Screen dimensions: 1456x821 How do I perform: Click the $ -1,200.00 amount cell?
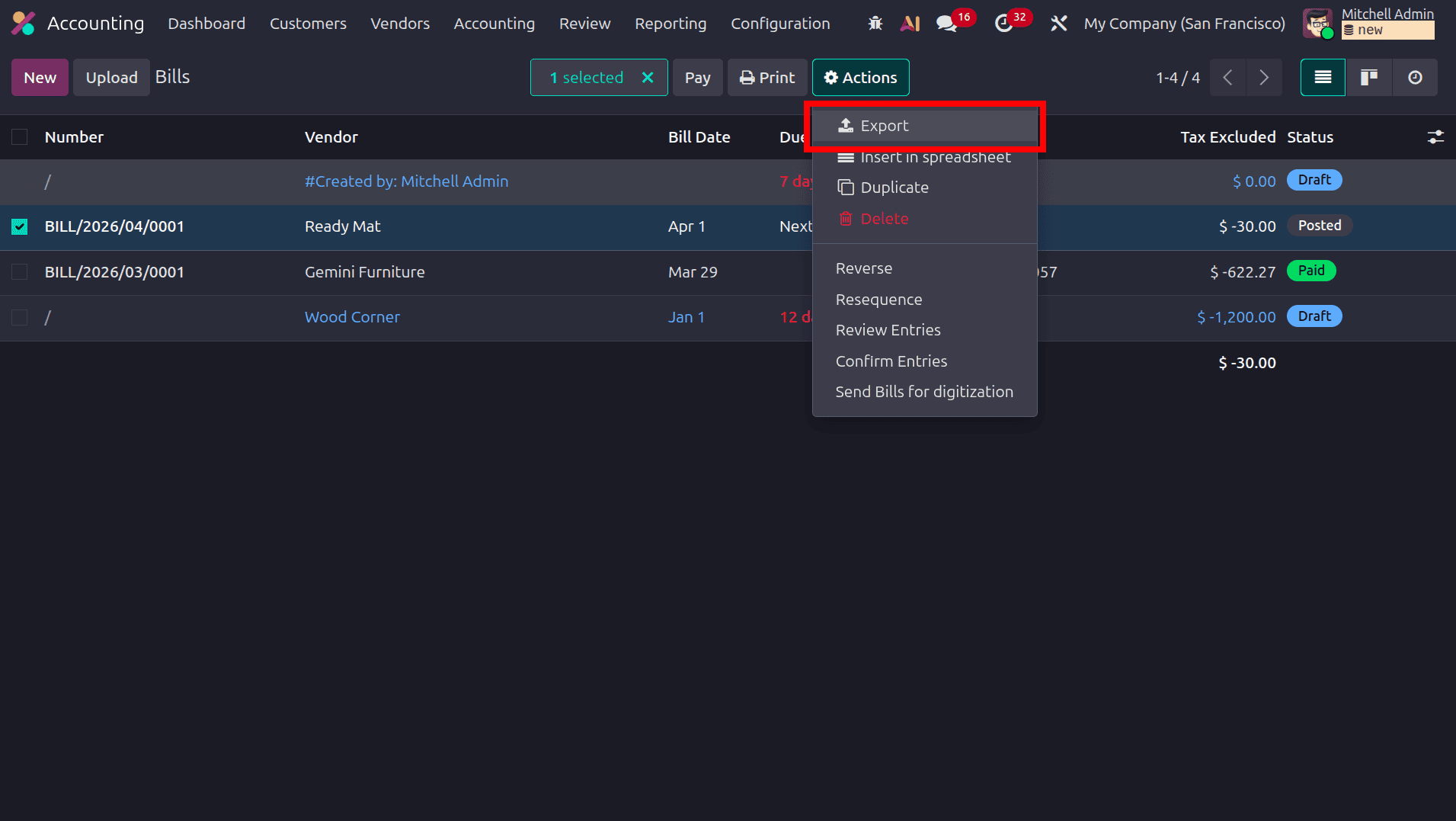[x=1236, y=317]
